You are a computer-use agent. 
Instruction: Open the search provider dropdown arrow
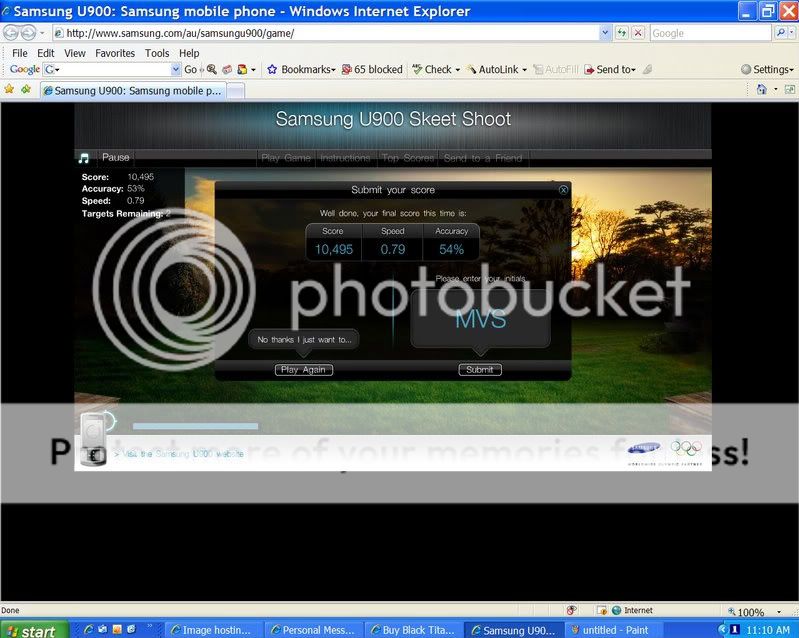point(791,33)
